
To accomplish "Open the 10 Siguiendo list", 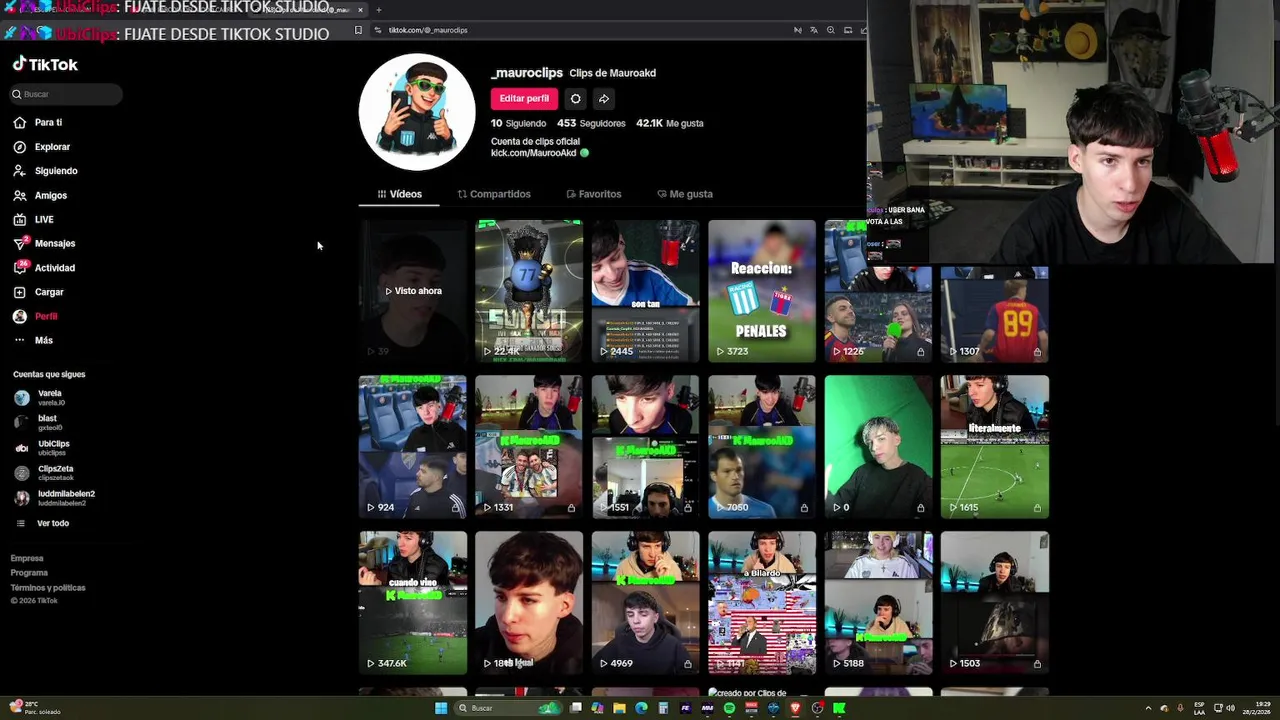I will (518, 123).
